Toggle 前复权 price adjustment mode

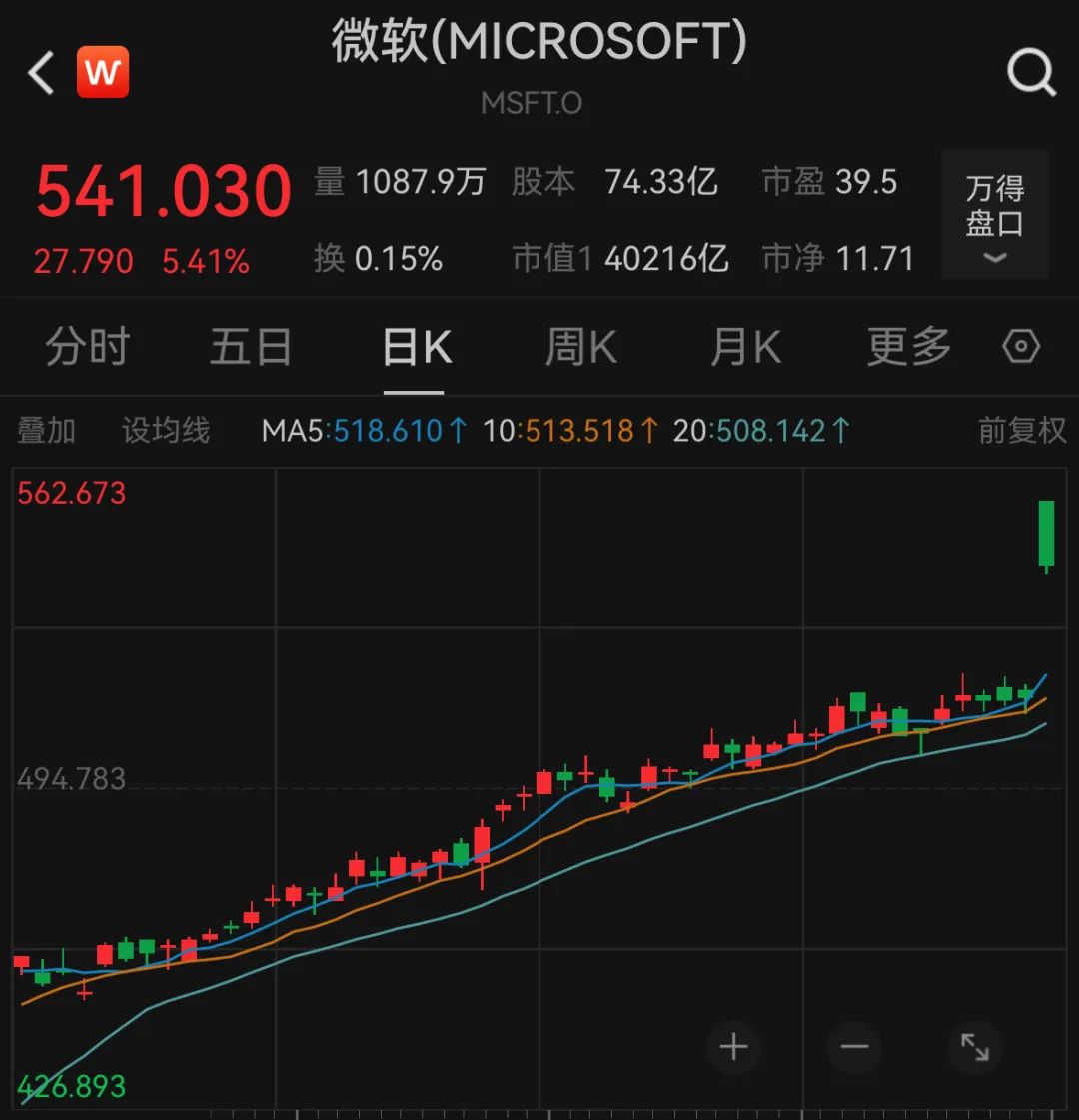click(x=1021, y=430)
